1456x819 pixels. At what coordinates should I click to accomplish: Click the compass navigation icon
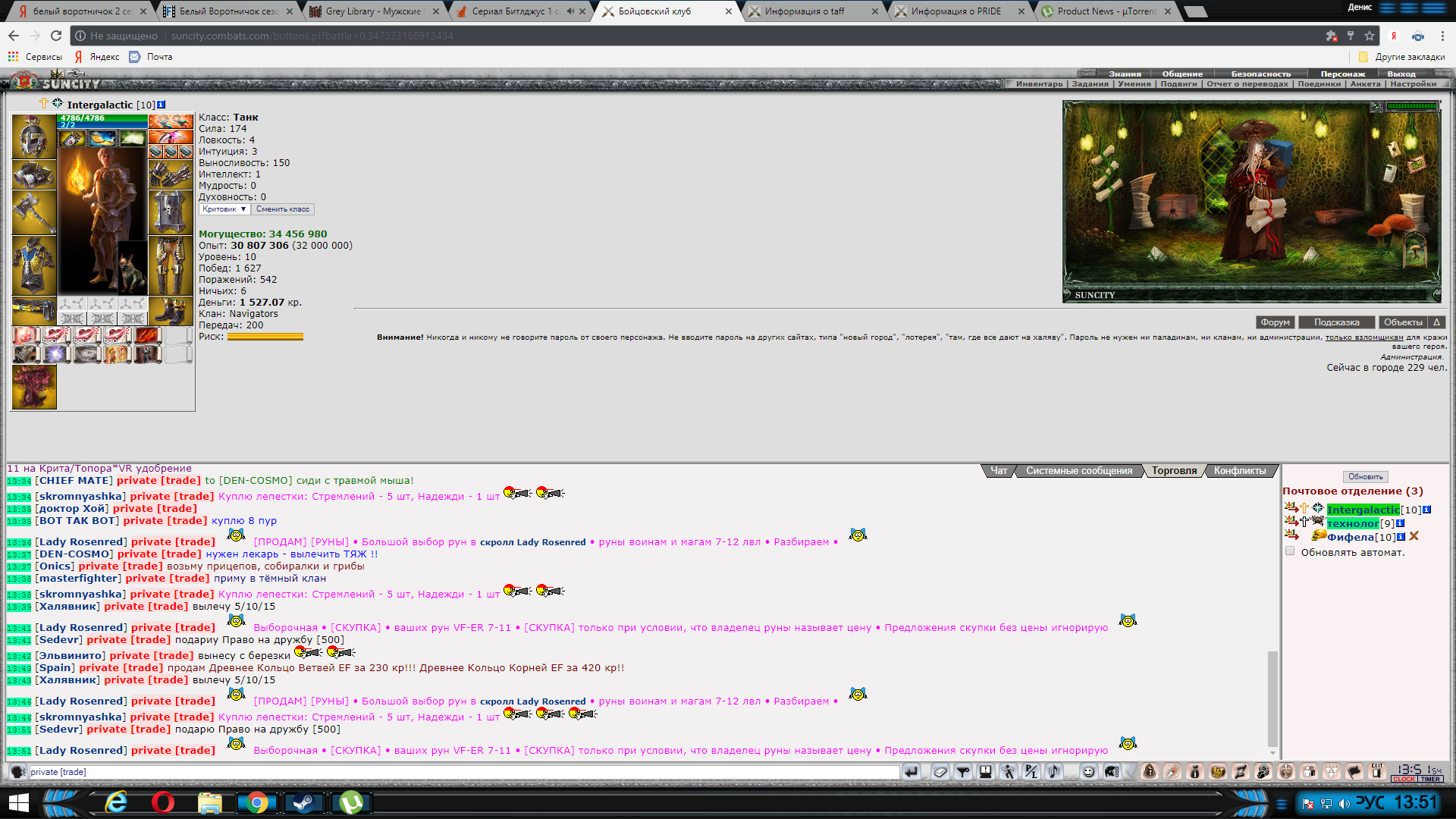pos(1172,772)
